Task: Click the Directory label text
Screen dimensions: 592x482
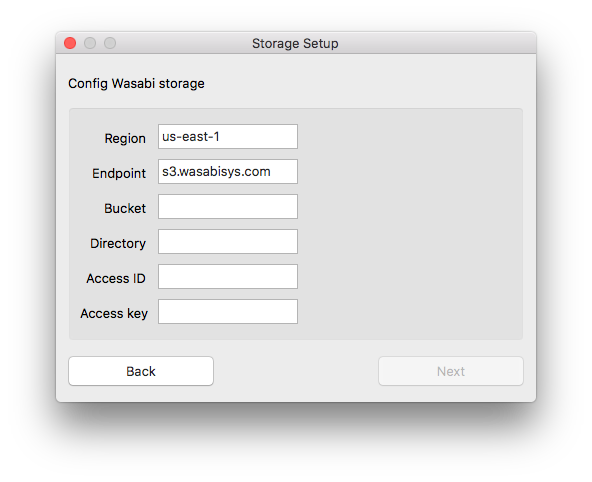Action: coord(118,243)
